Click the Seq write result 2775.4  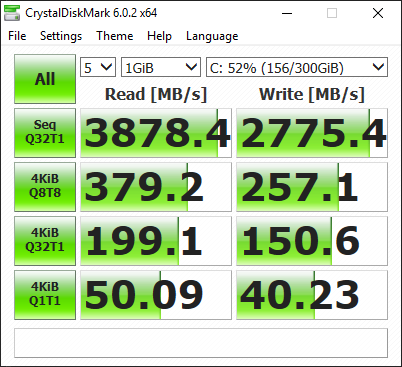click(312, 133)
